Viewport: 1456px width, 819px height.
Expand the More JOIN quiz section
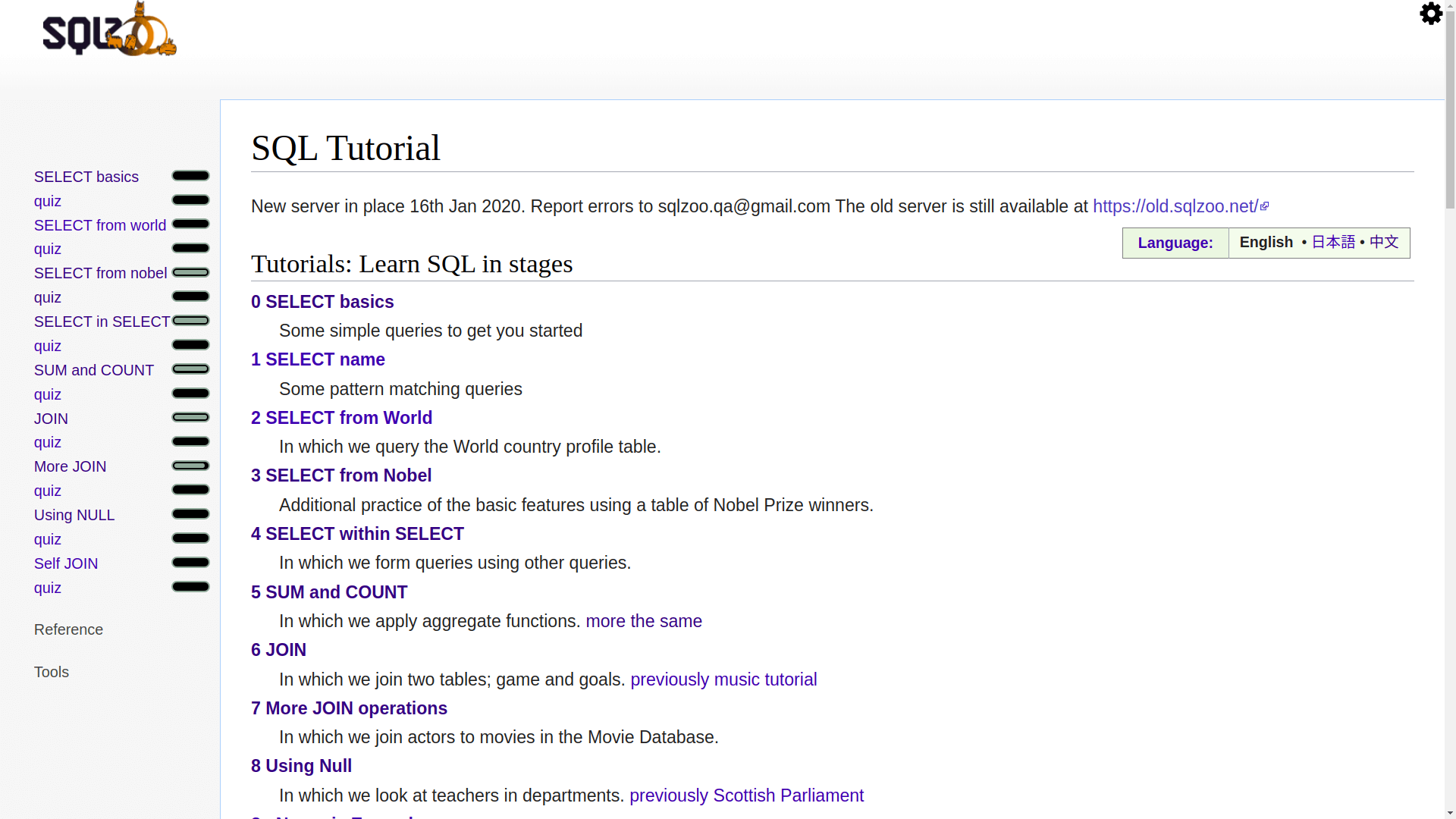(190, 490)
